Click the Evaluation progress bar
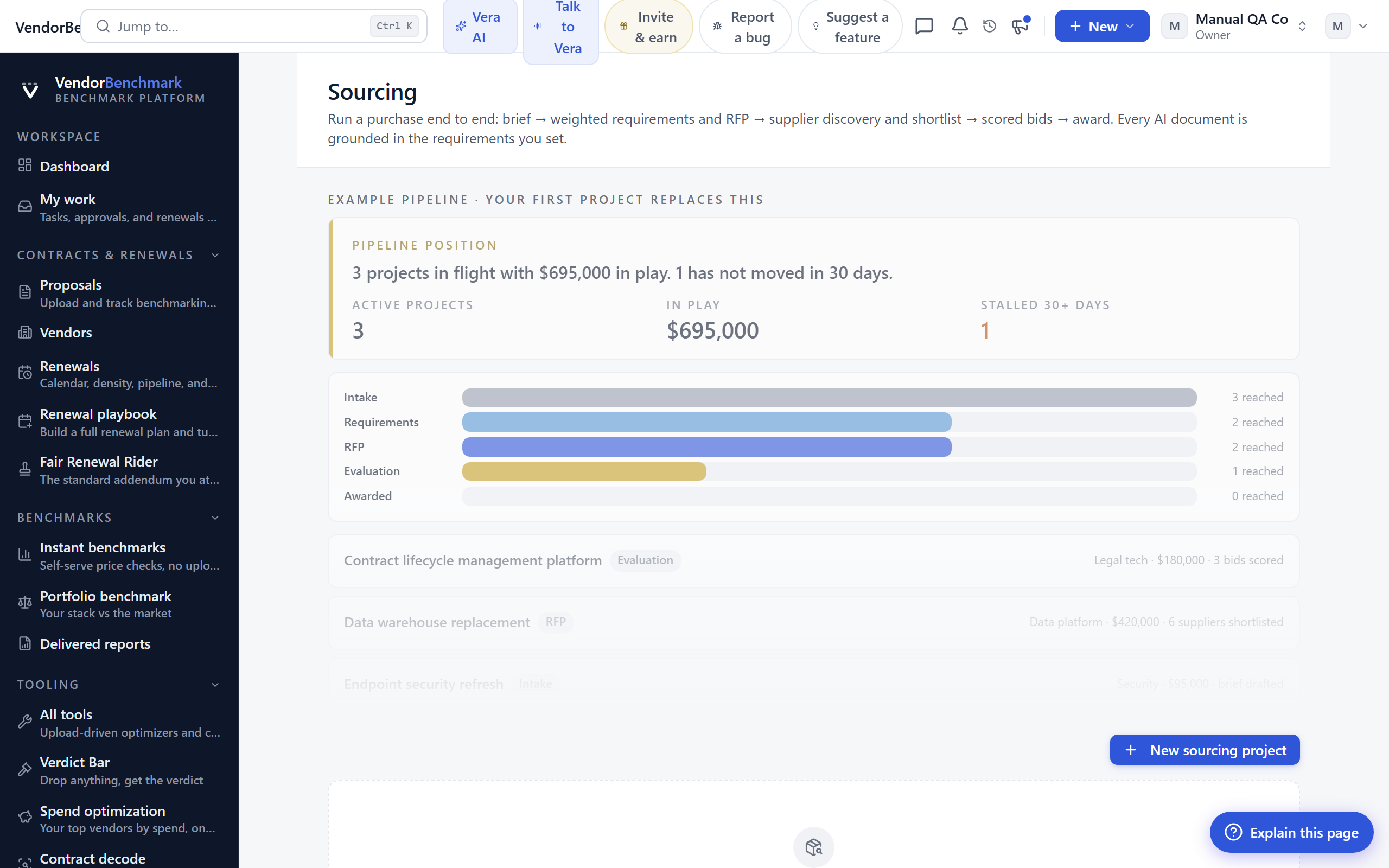This screenshot has width=1389, height=868. point(829,471)
